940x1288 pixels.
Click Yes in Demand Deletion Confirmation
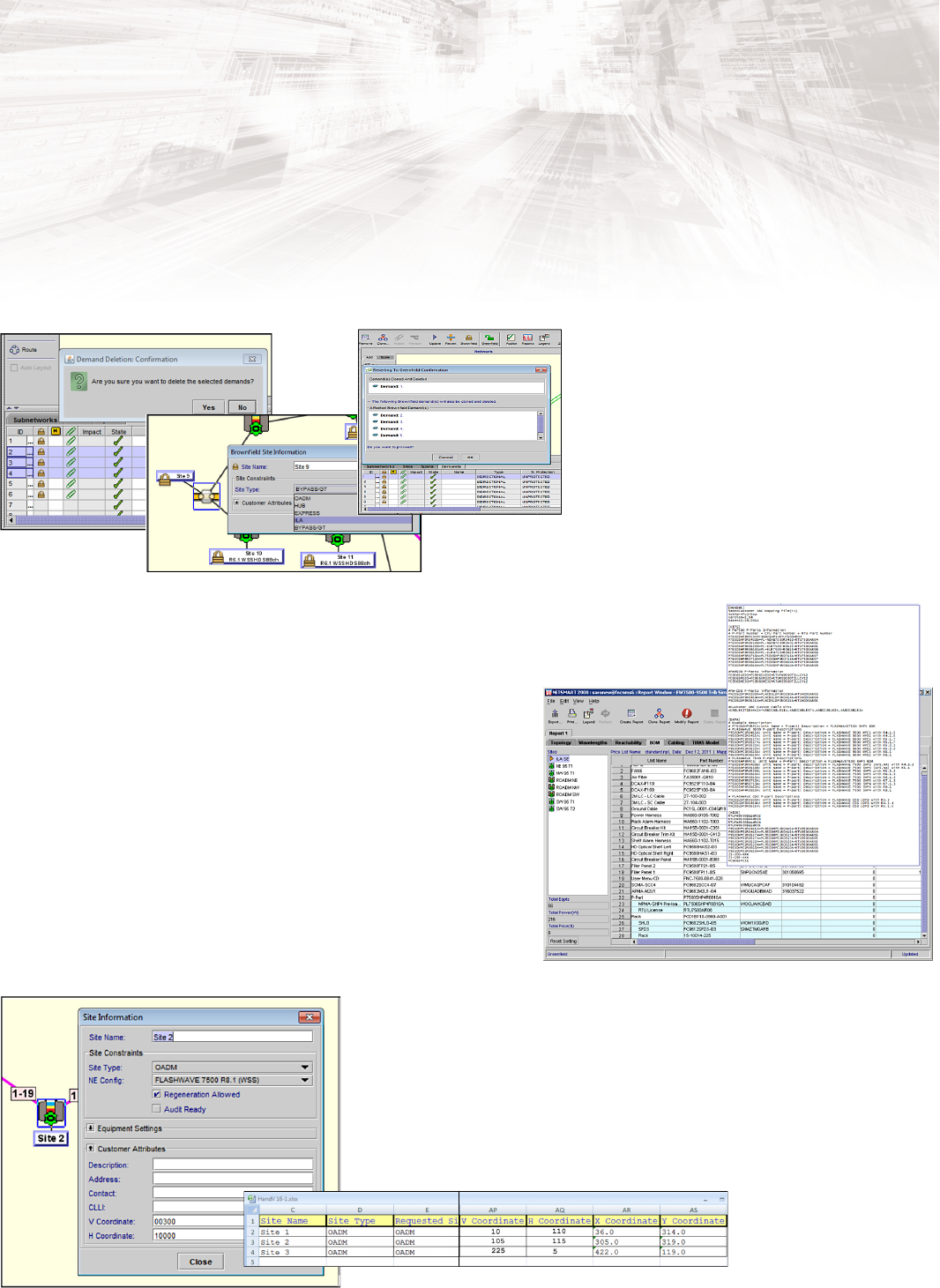pos(209,407)
